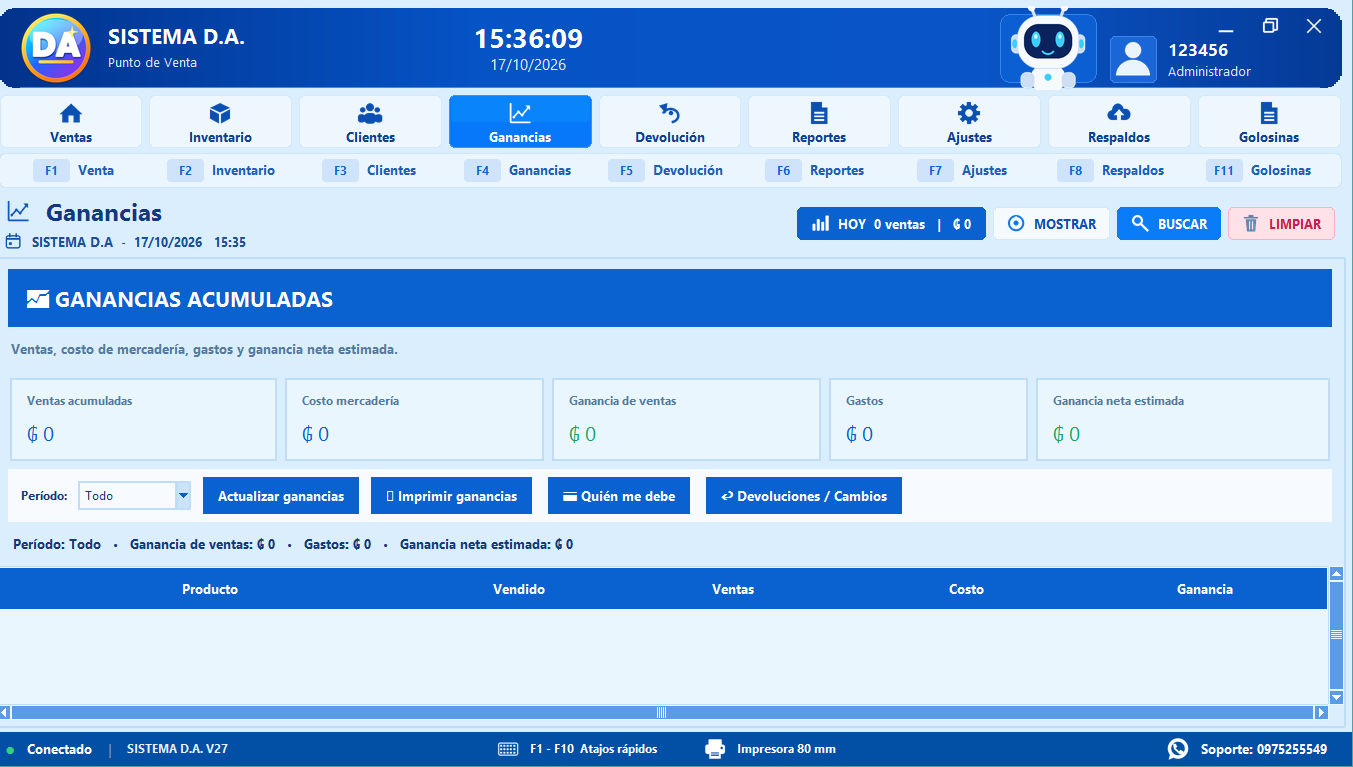
Task: Open Ajustes via the gear icon
Action: pyautogui.click(x=969, y=113)
